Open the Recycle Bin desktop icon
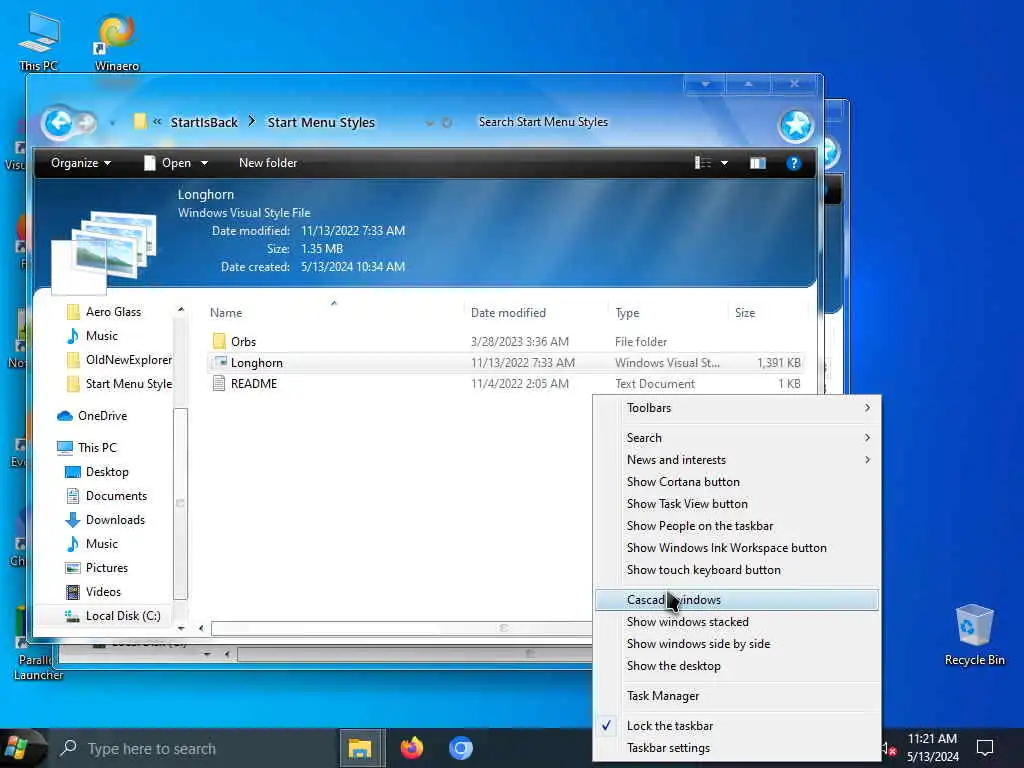The image size is (1024, 768). 974,635
